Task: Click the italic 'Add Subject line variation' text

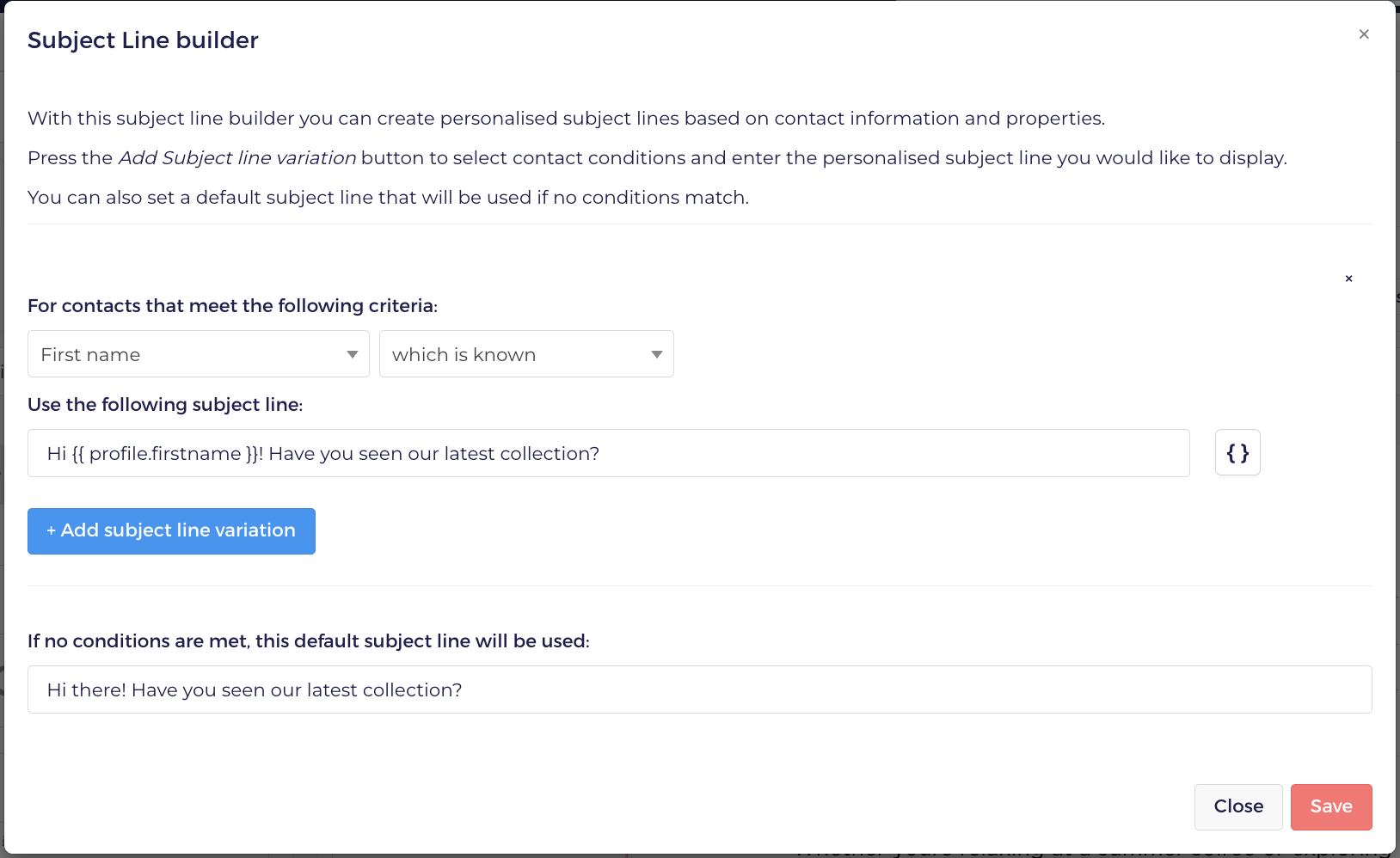Action: click(237, 158)
